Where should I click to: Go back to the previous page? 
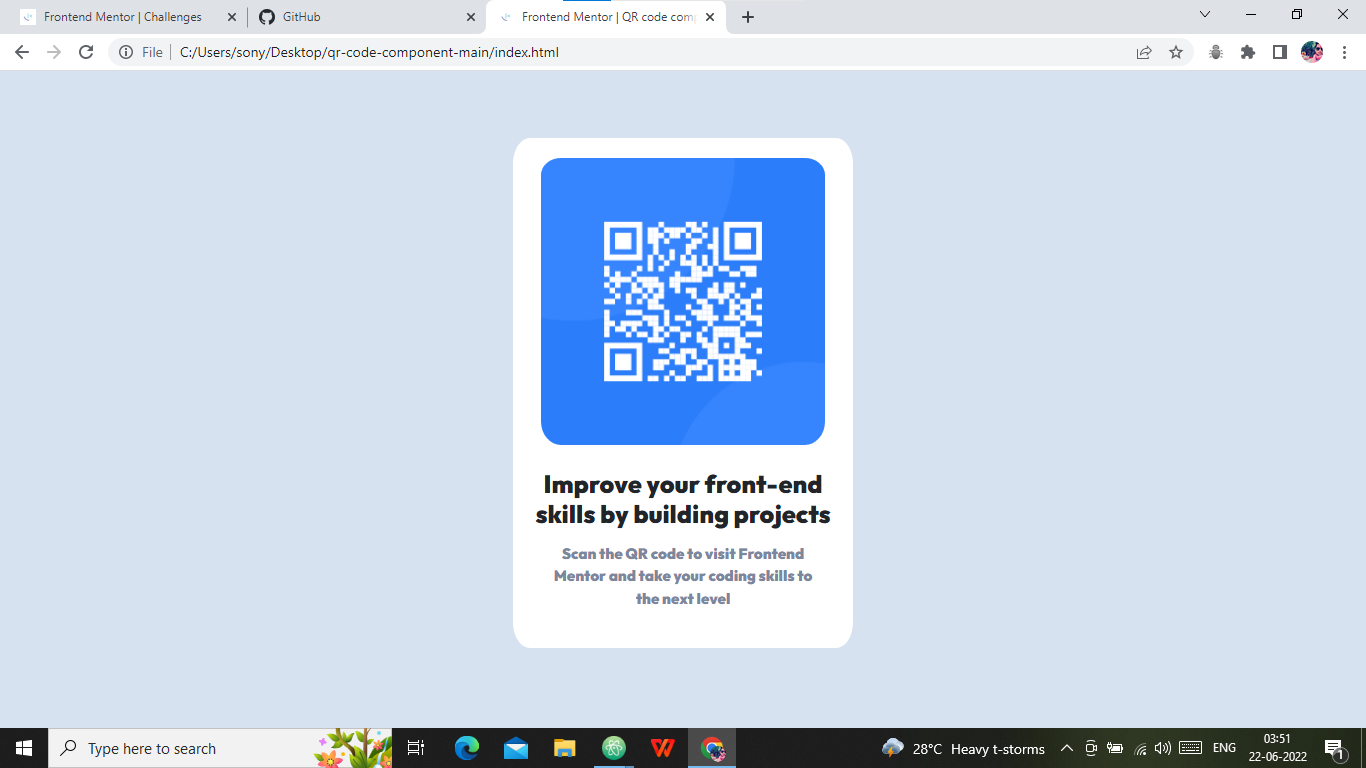click(x=22, y=52)
